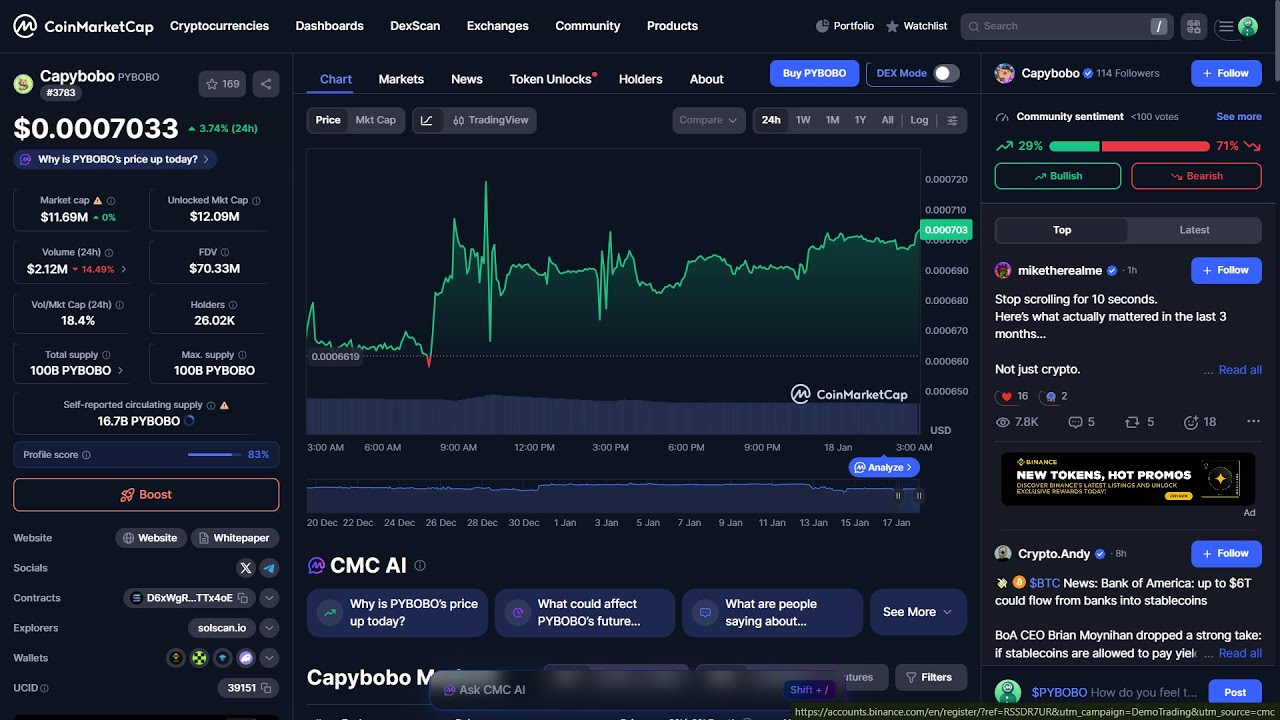Click the CoinMarketCap logo
This screenshot has width=1280, height=720.
coord(83,26)
